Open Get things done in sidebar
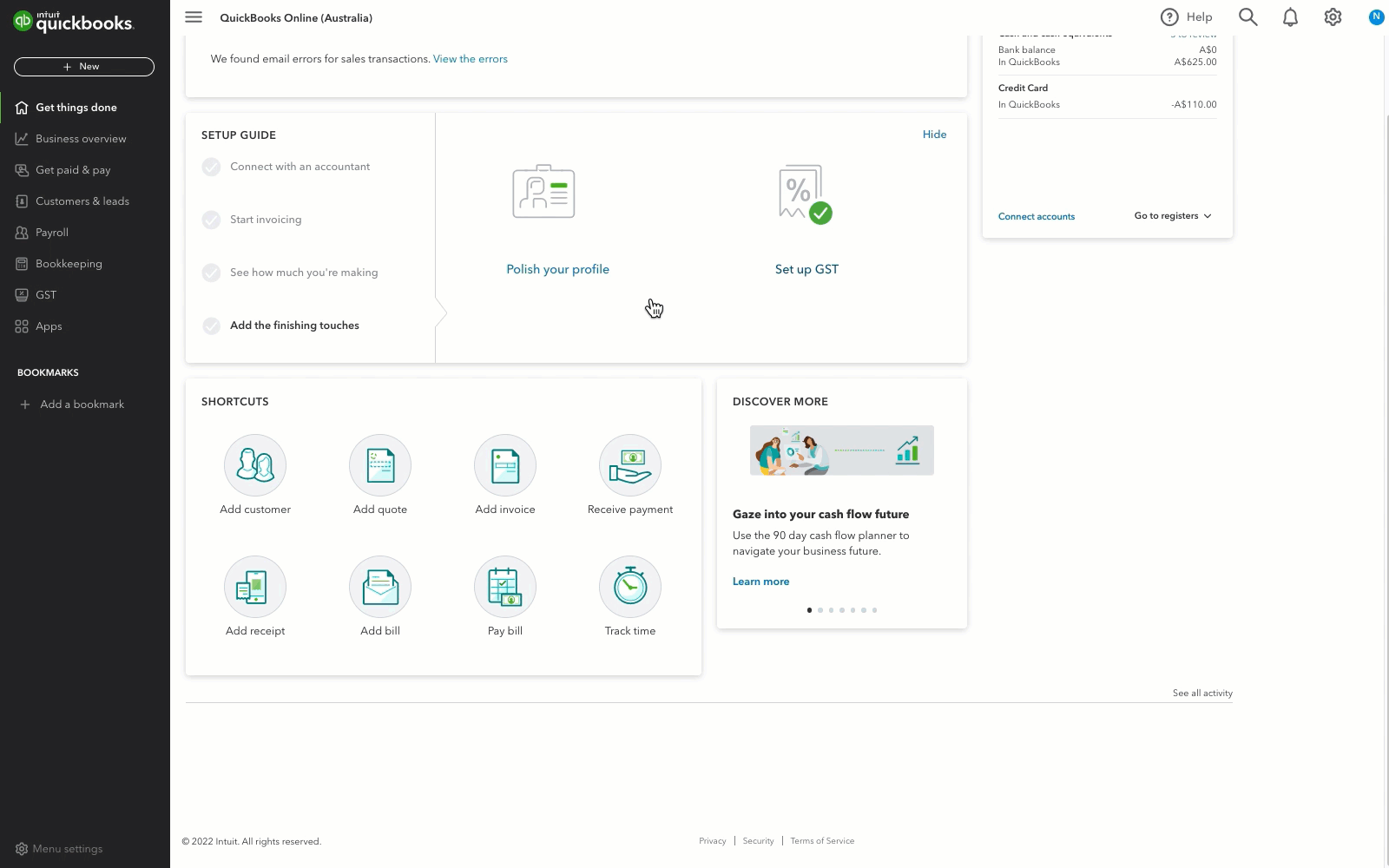The image size is (1389, 868). coord(85,108)
